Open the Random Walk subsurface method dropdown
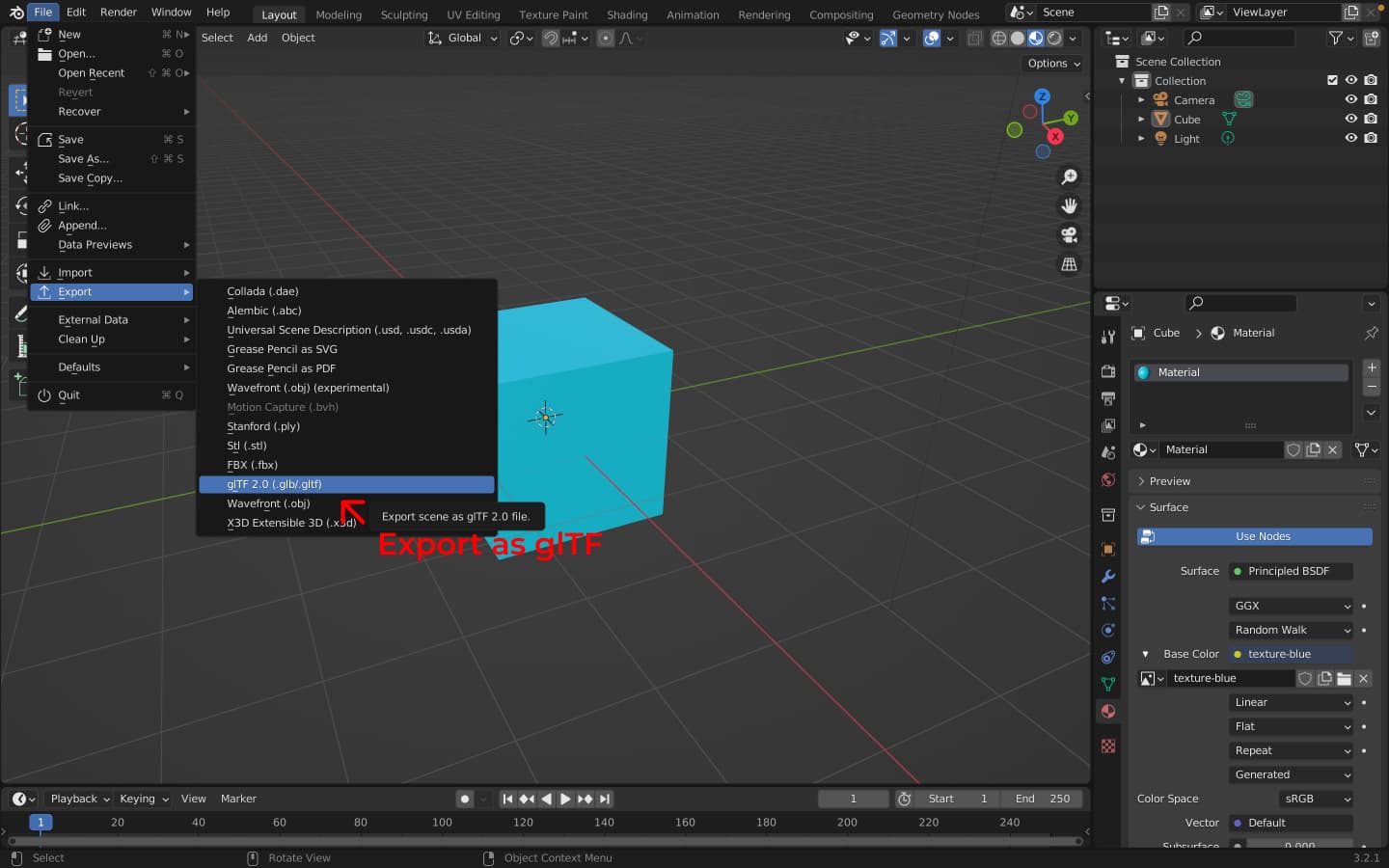This screenshot has height=868, width=1389. tap(1292, 630)
